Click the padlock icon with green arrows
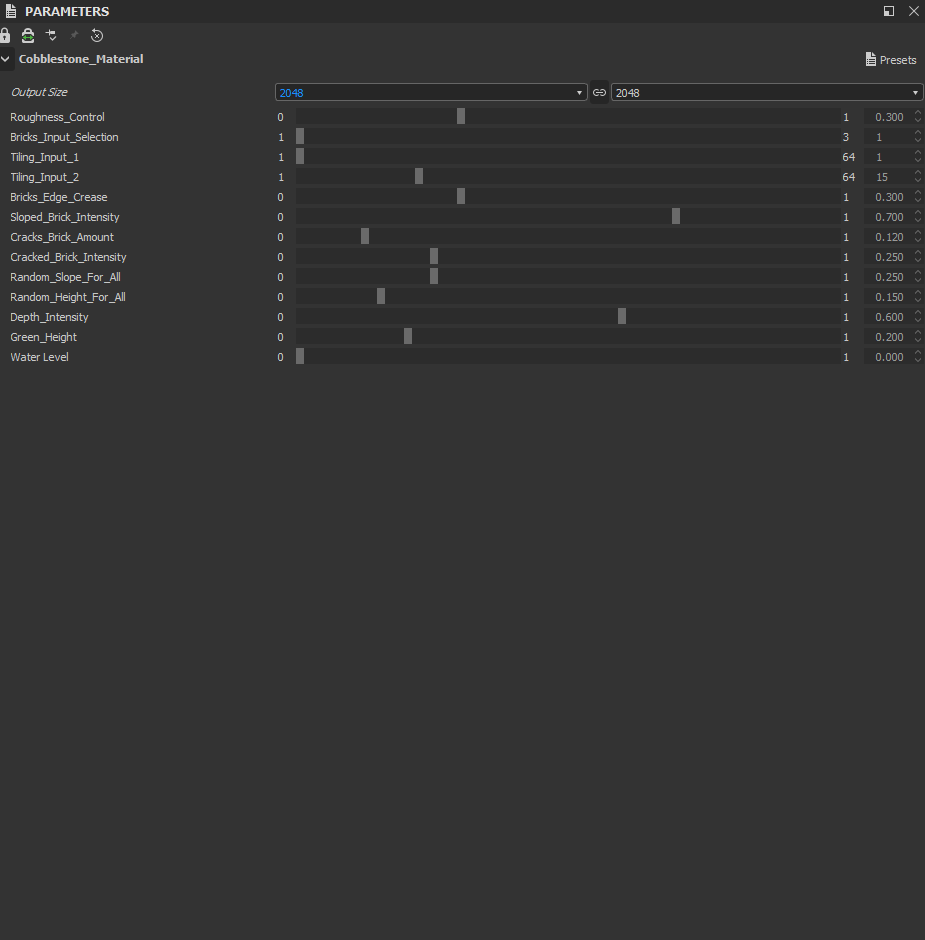The height and width of the screenshot is (940, 925). pyautogui.click(x=28, y=35)
